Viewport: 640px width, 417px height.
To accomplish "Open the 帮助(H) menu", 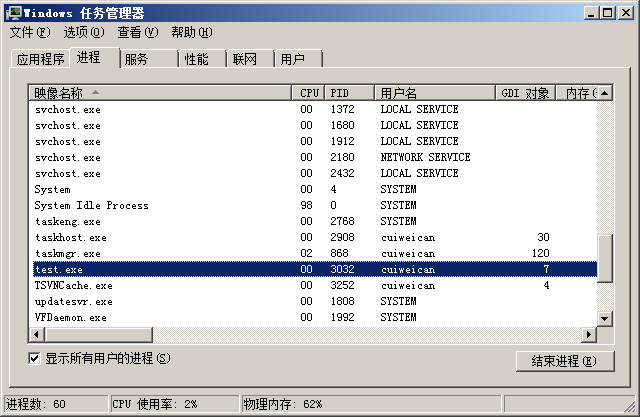I will 191,32.
